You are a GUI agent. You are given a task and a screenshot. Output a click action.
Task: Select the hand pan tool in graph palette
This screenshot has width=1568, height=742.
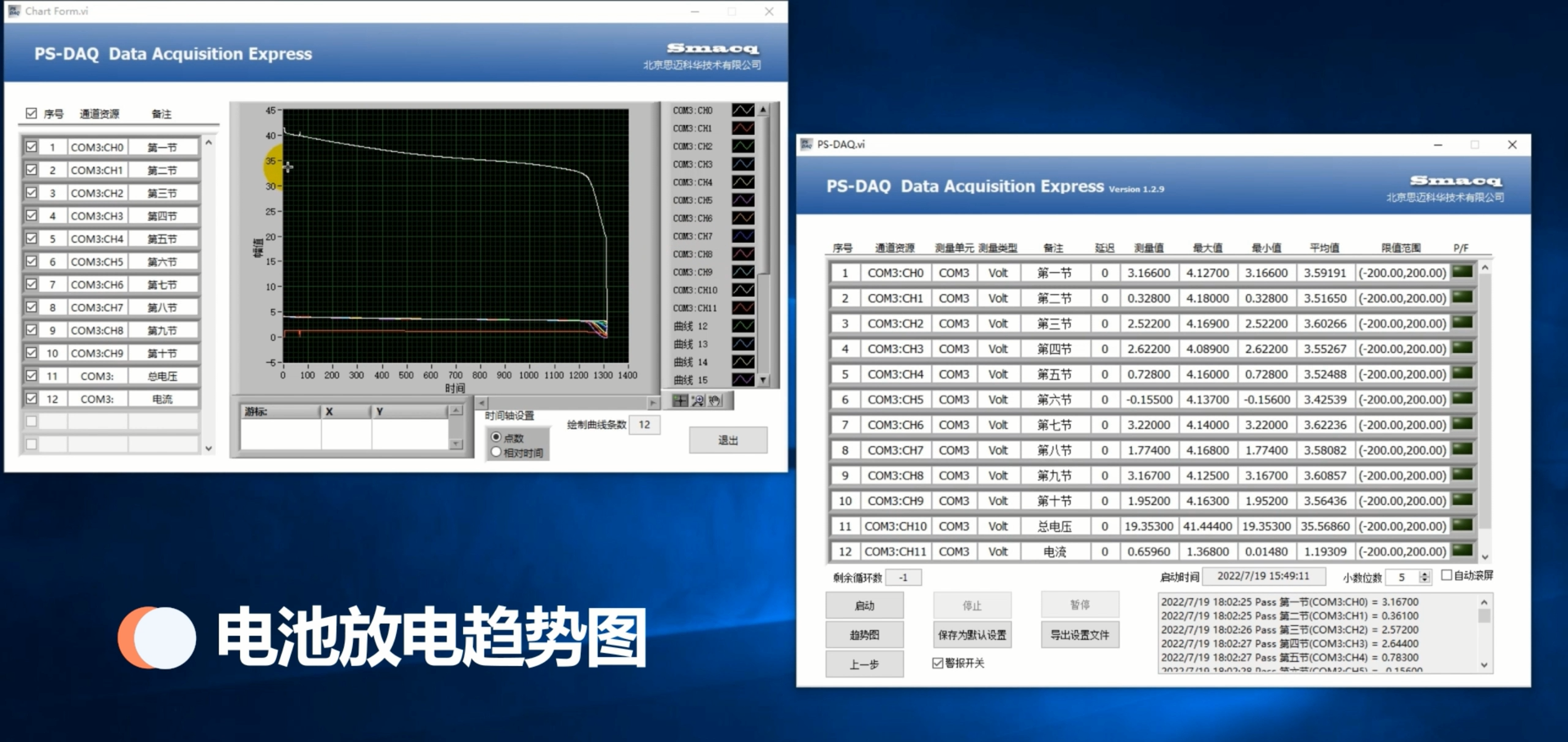715,400
